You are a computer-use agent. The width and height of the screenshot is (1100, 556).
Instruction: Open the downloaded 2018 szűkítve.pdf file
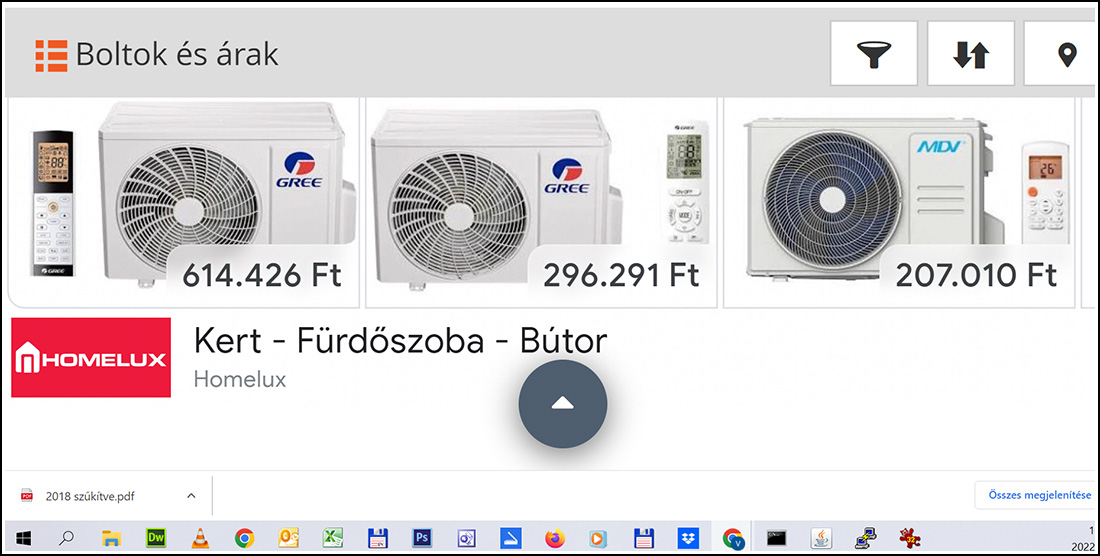point(90,496)
